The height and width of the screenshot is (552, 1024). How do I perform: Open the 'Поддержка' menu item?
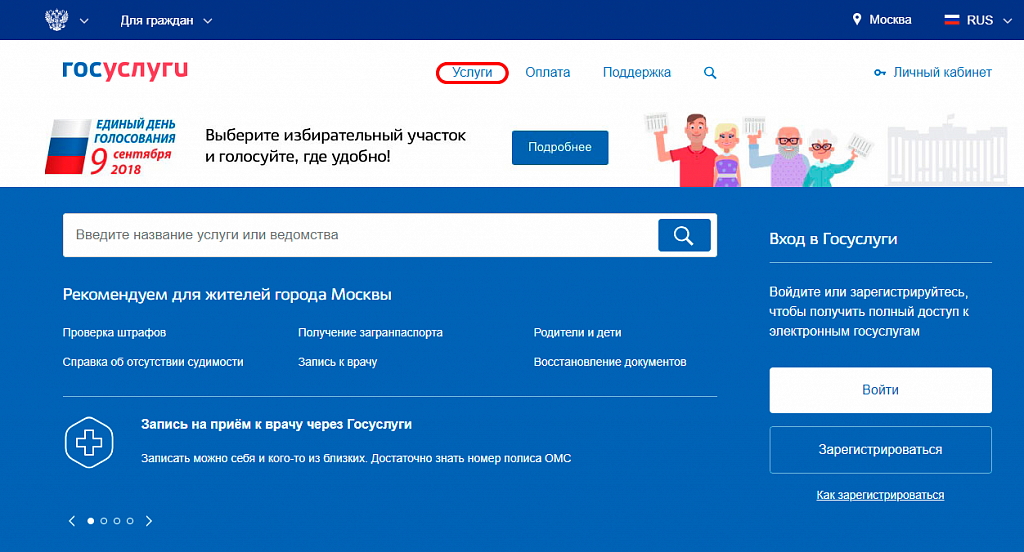[x=637, y=73]
